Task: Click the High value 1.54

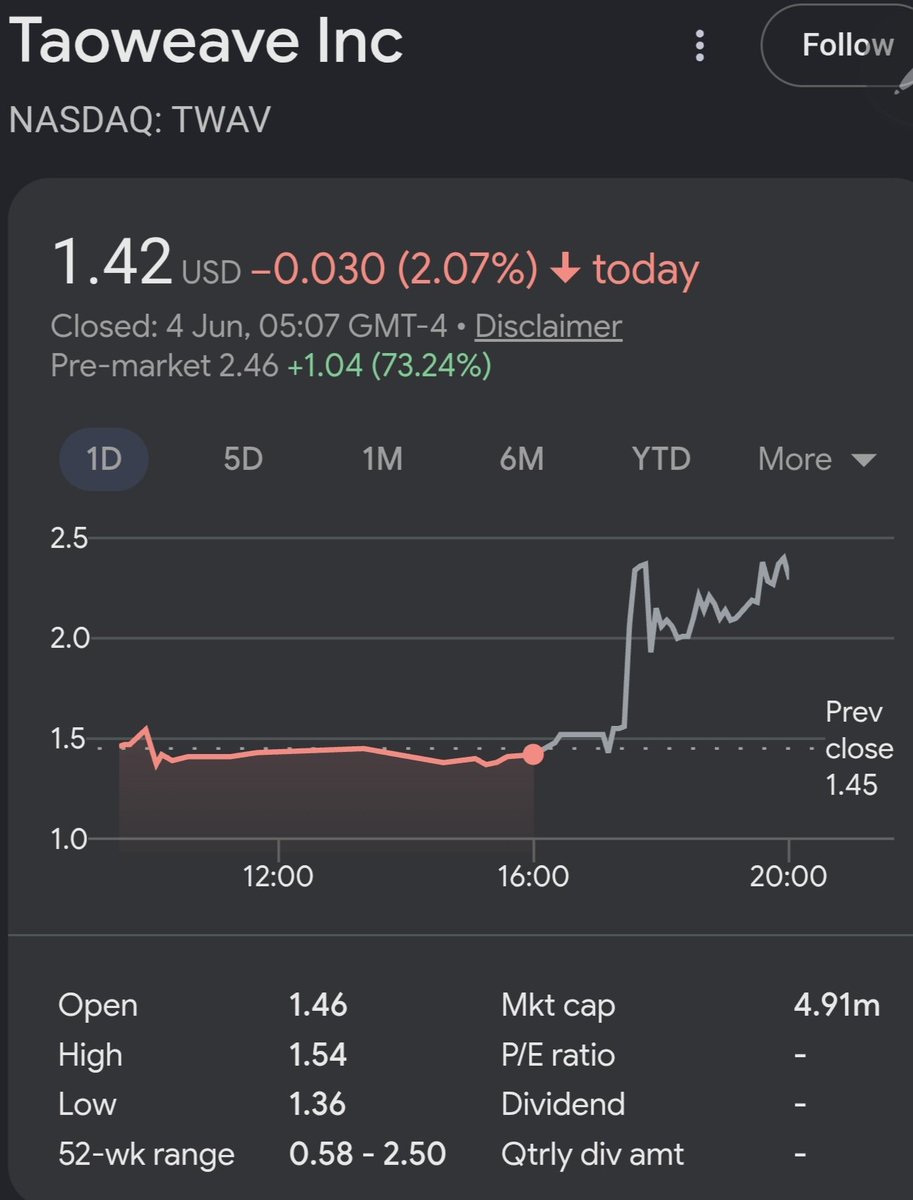Action: tap(318, 1055)
